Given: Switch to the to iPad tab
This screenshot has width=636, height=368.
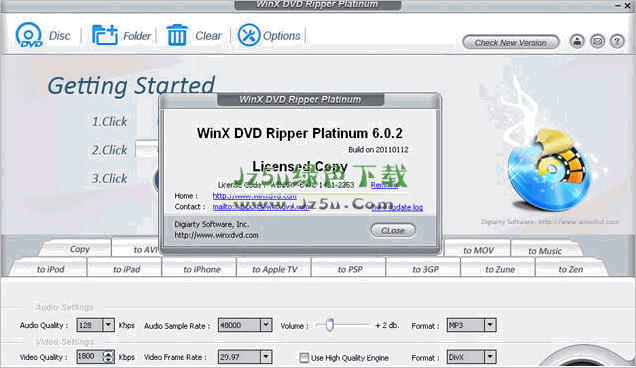Looking at the screenshot, I should [x=126, y=269].
